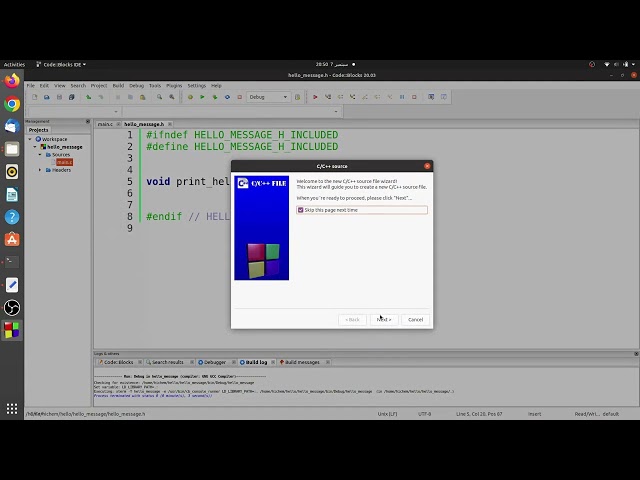
Task: Click the Paste toolbar icon
Action: tap(142, 97)
